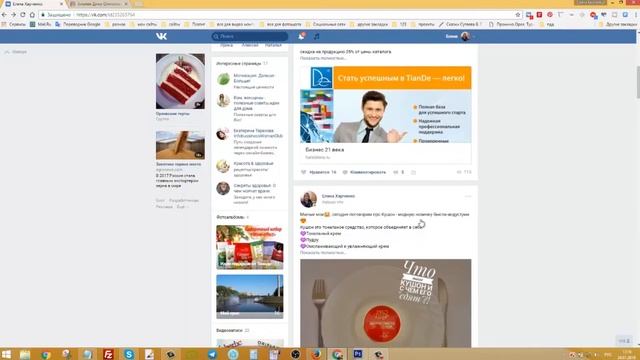Expand TianDe post with Показать полностью
This screenshot has height=360, width=640.
(323, 58)
